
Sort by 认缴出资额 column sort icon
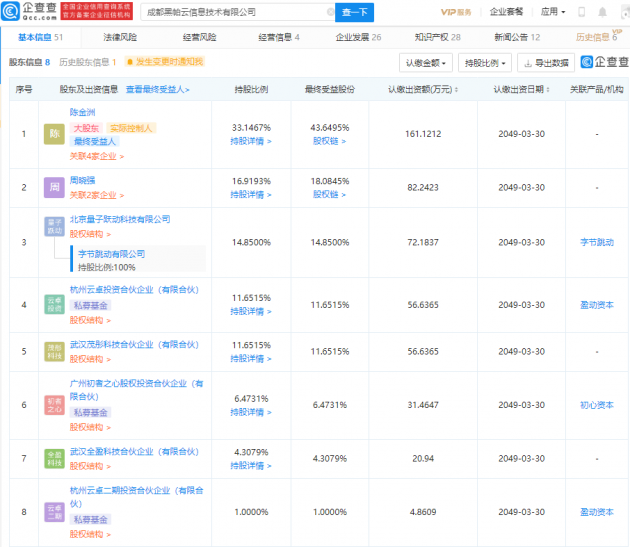tap(456, 90)
